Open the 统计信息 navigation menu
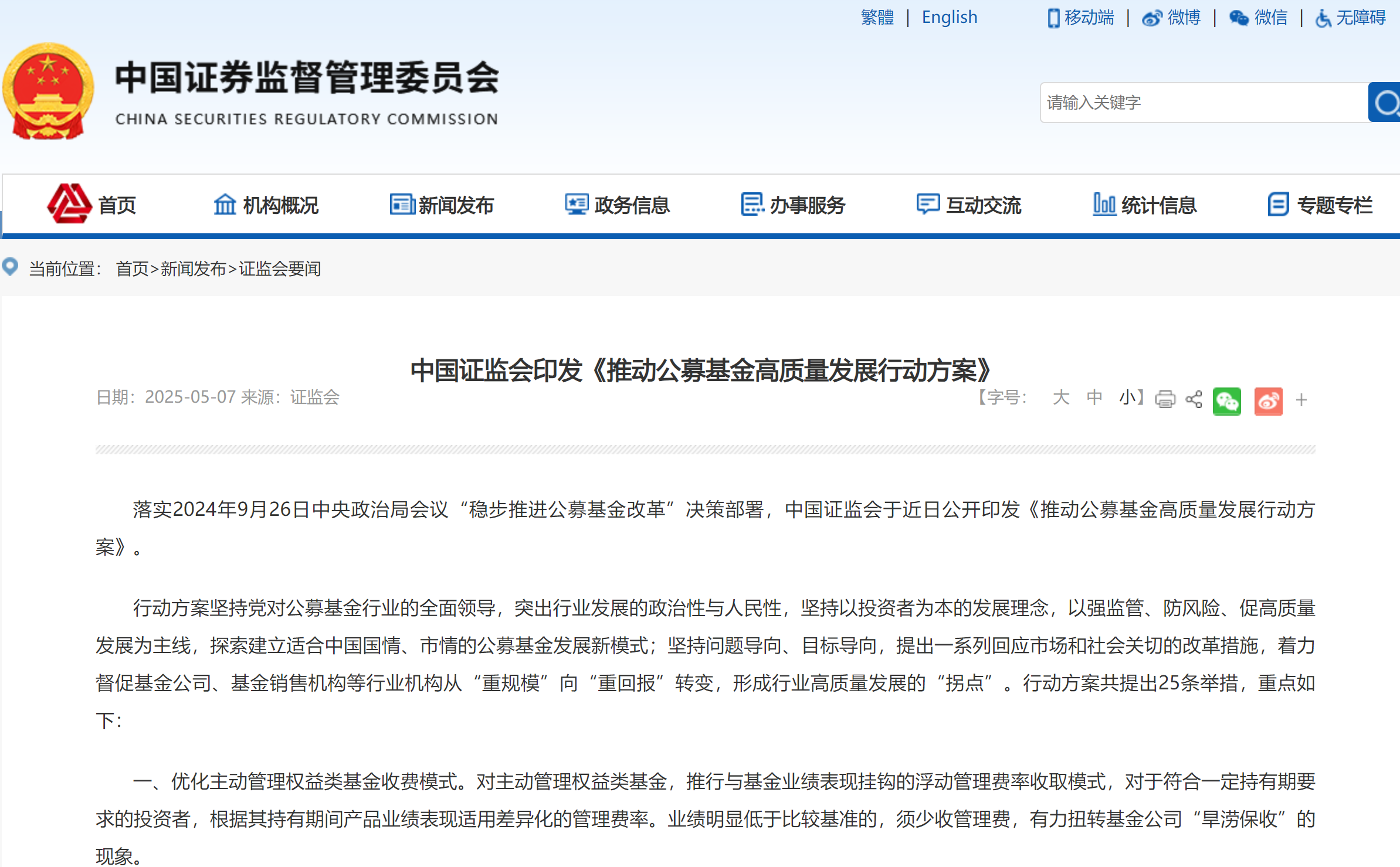The height and width of the screenshot is (867, 1400). 1159,205
